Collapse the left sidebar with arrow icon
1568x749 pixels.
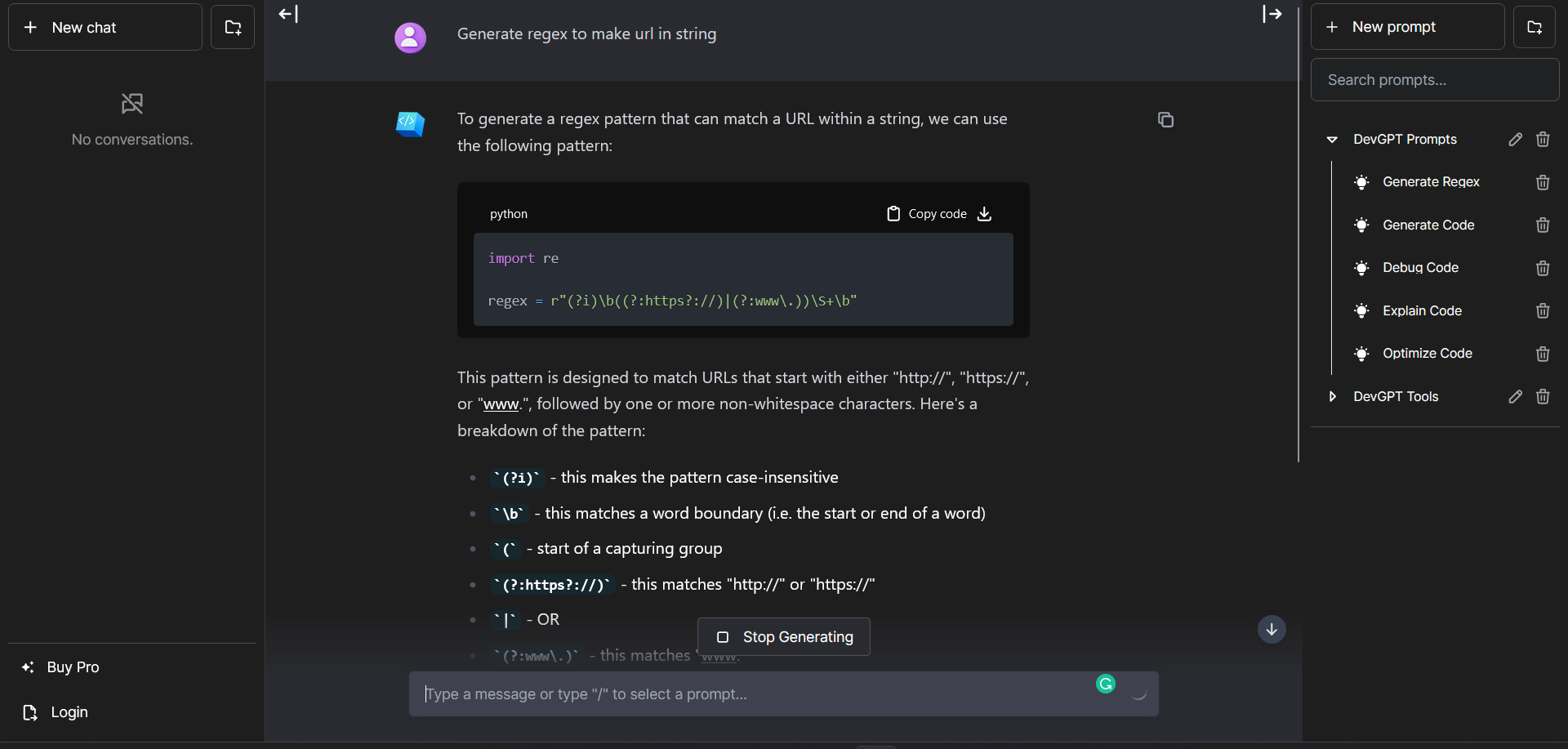[288, 14]
